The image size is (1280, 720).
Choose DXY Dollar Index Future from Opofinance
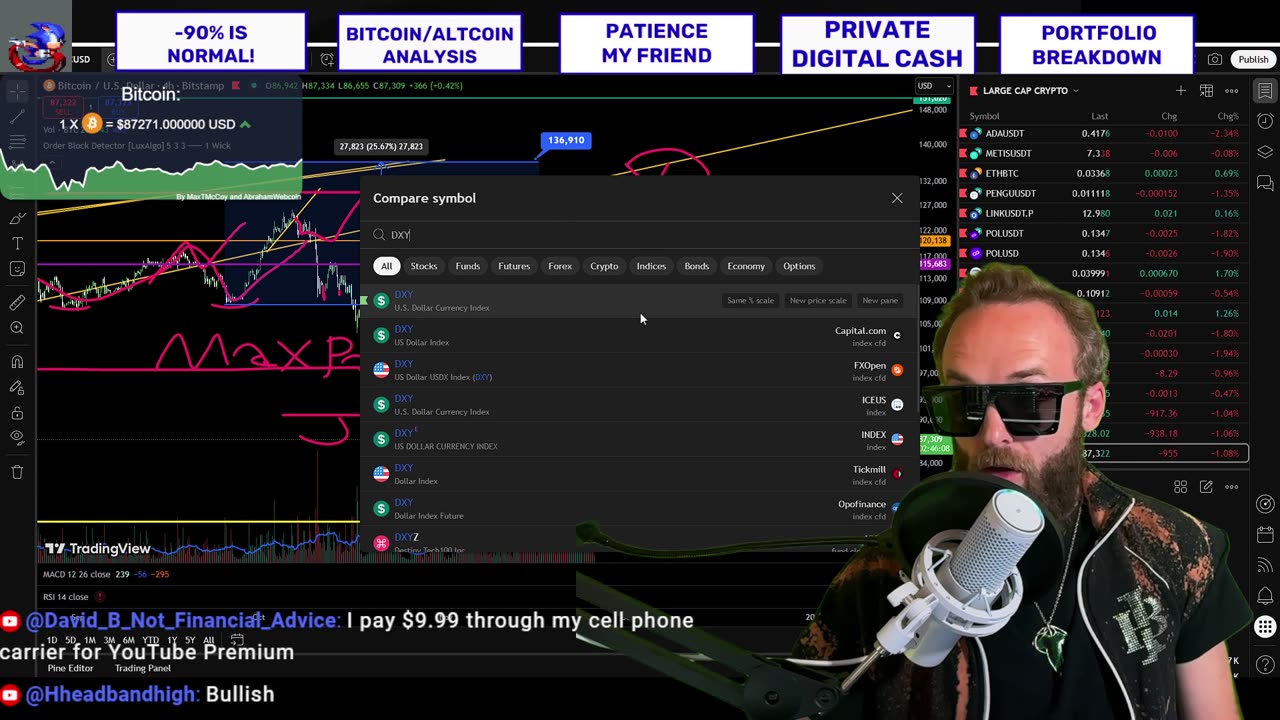(640, 509)
